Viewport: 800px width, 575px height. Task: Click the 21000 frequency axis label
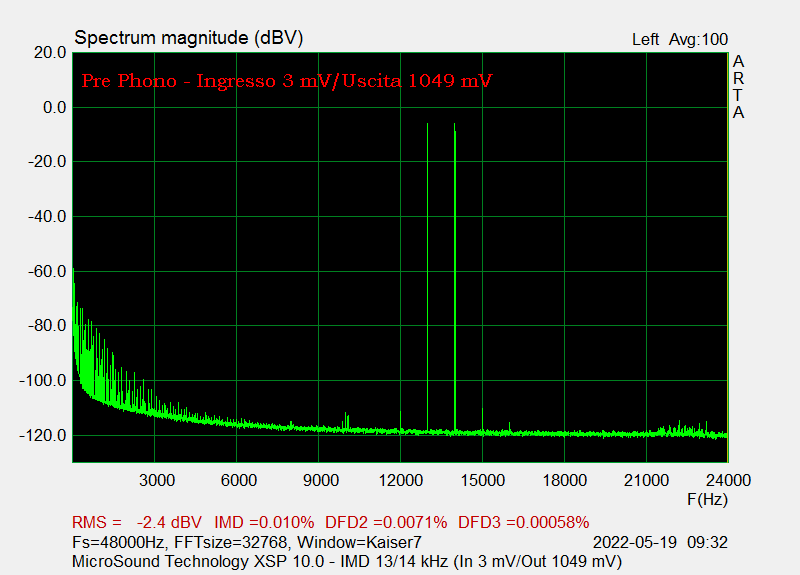point(646,480)
